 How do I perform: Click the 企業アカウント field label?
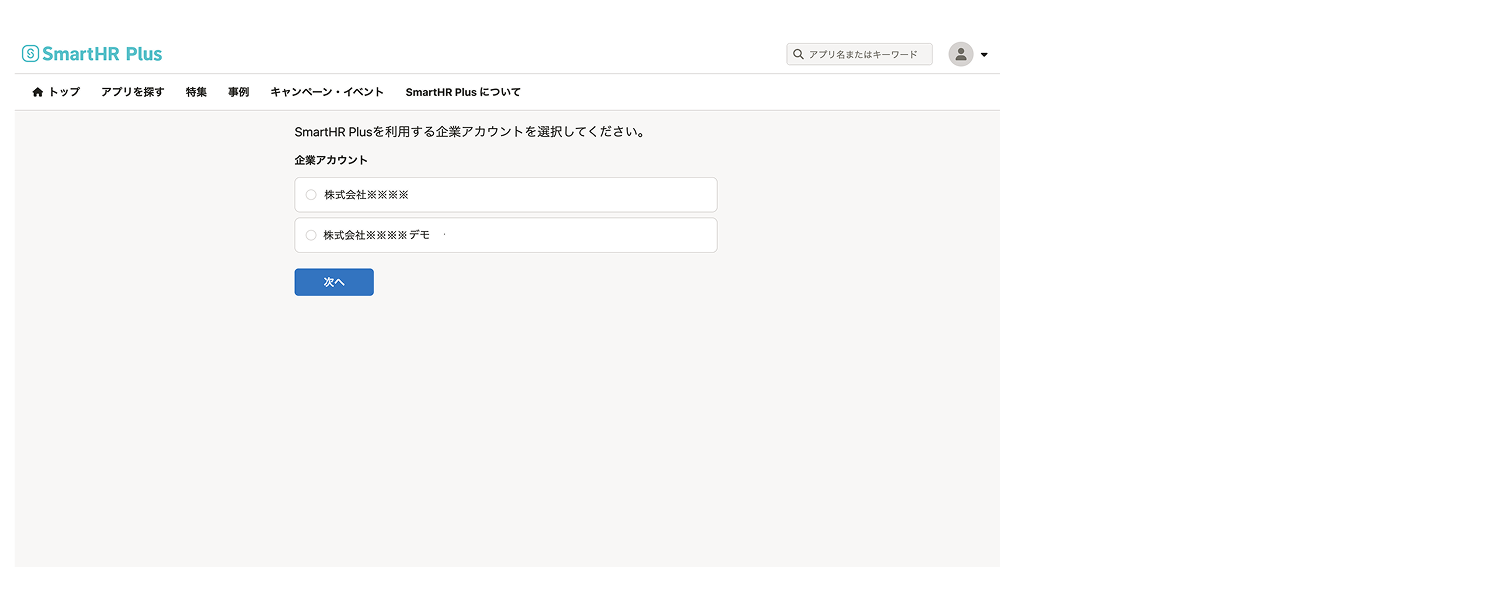pos(331,160)
